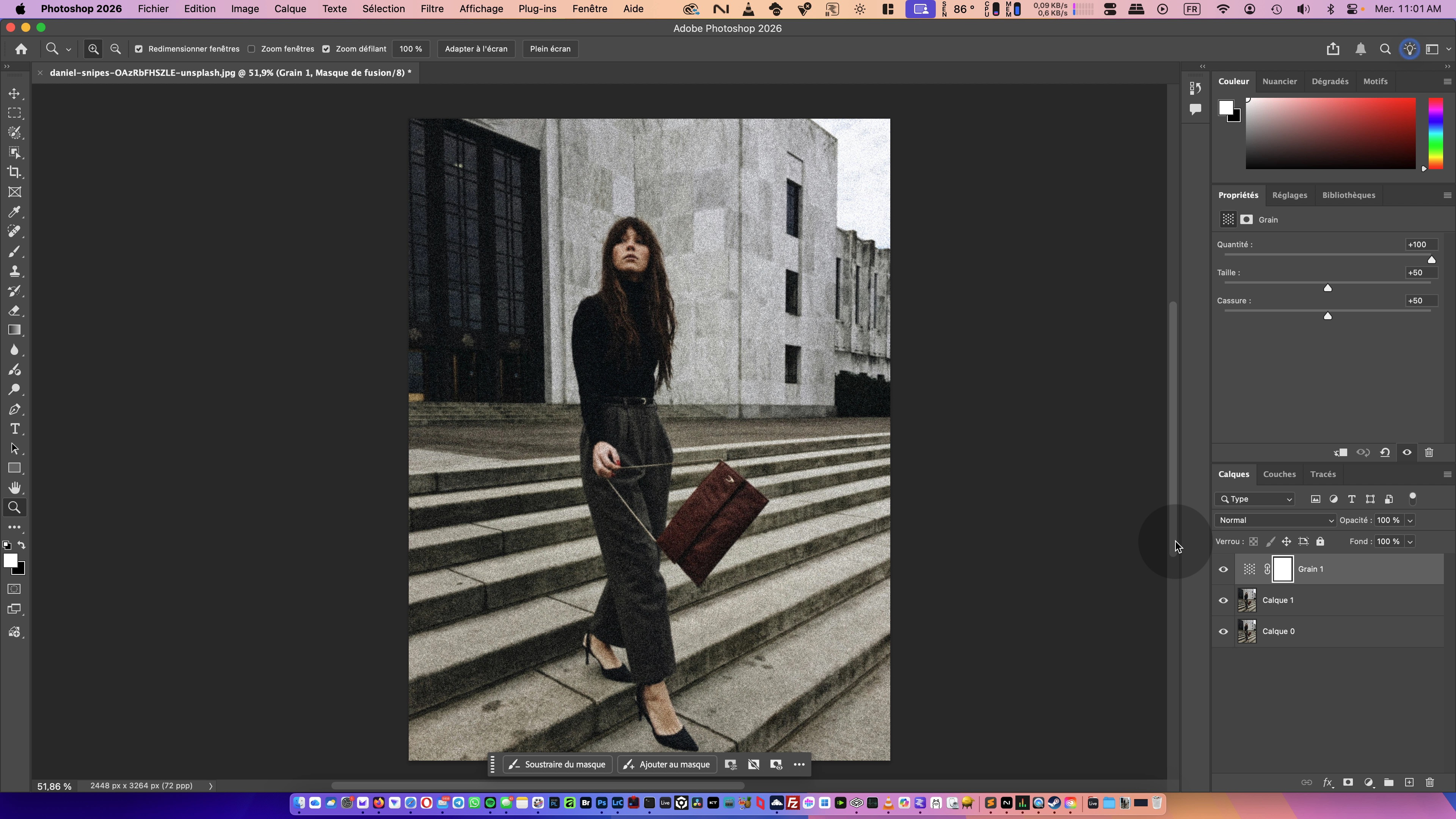Enable the Zoom fenêtres checkbox
1456x819 pixels.
click(x=251, y=49)
